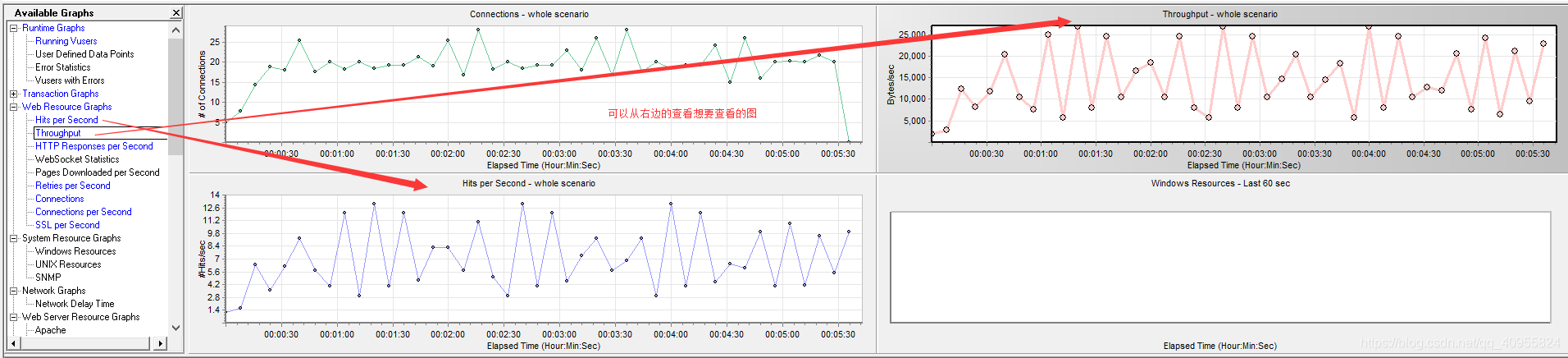Viewport: 1568px width, 358px height.
Task: Open HTTP Responses per Second graph
Action: (x=93, y=146)
